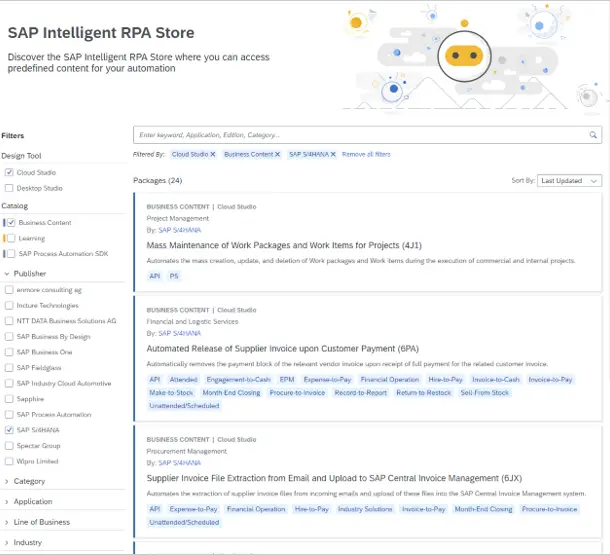Expand the Application filter section

[7, 502]
